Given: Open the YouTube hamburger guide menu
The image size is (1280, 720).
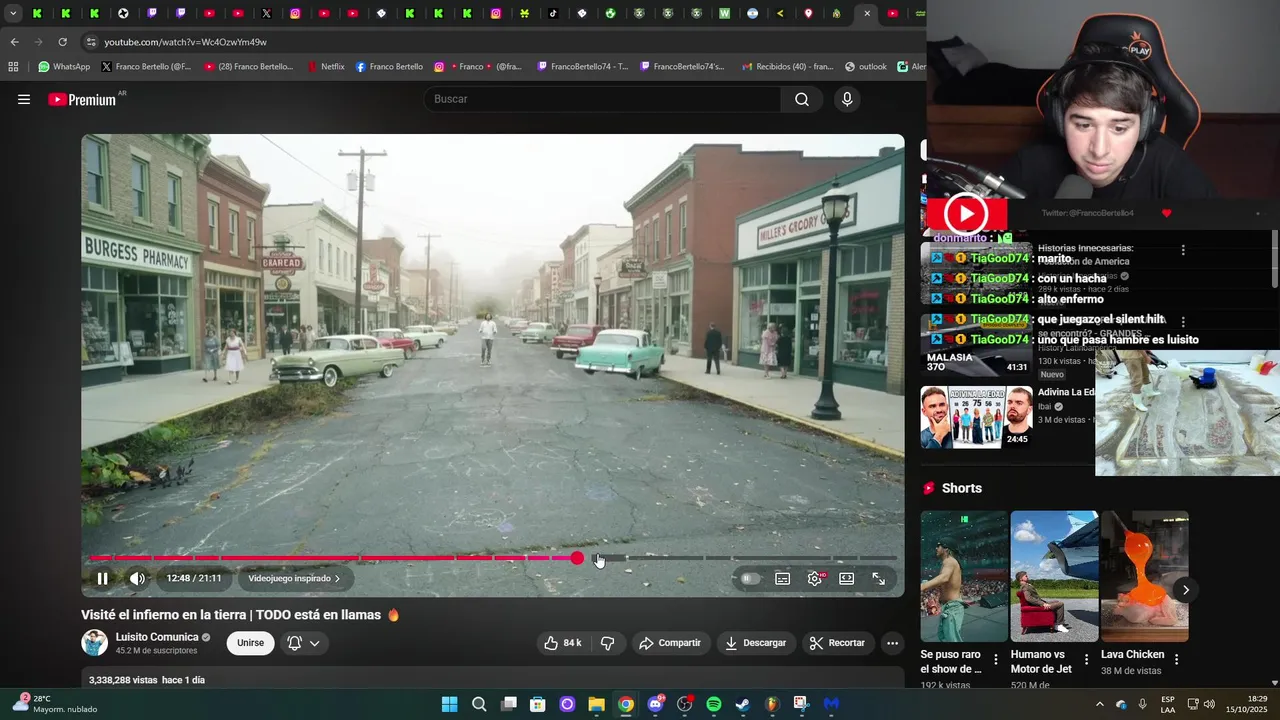Looking at the screenshot, I should (x=24, y=99).
